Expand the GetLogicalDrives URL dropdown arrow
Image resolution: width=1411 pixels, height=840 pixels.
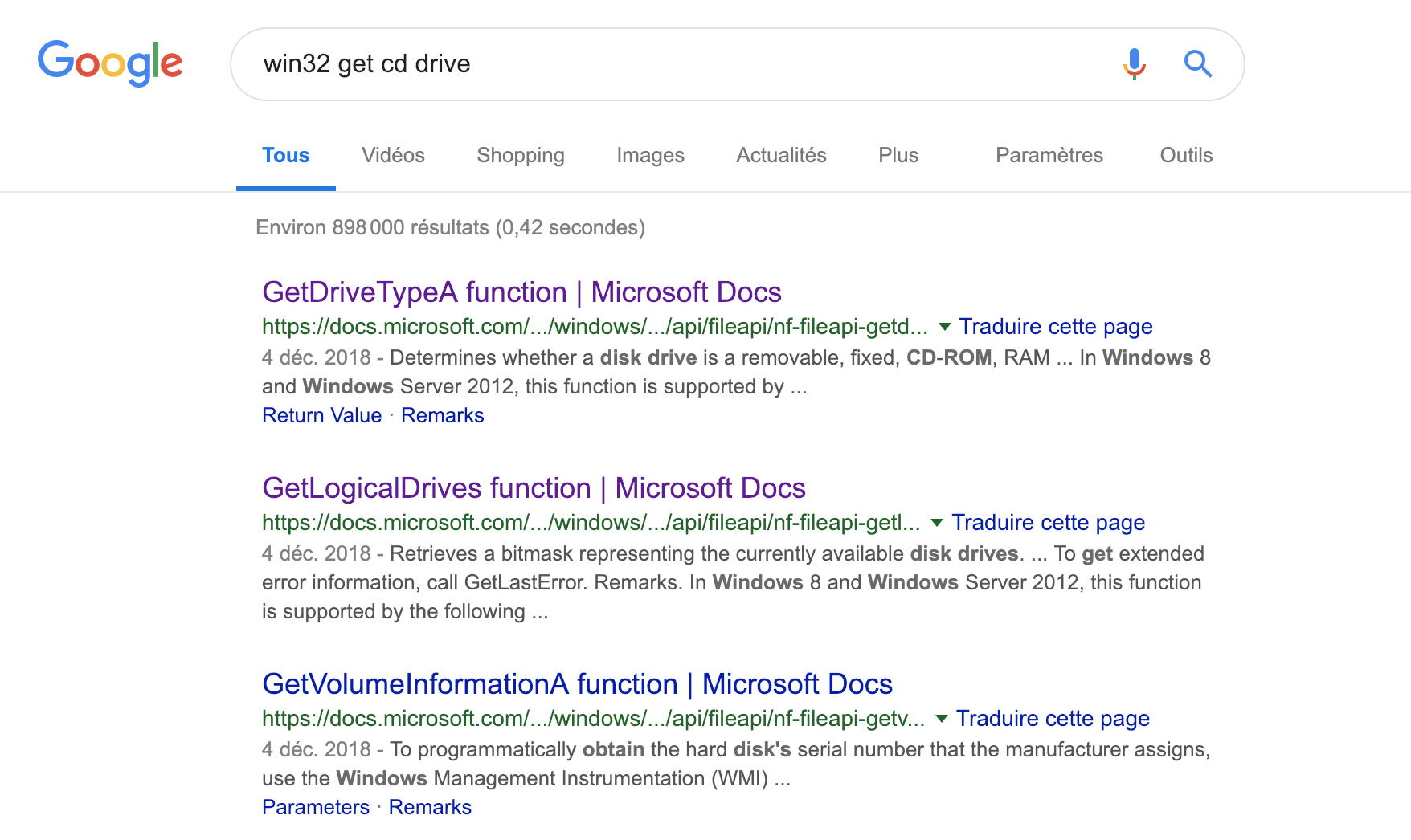[937, 523]
